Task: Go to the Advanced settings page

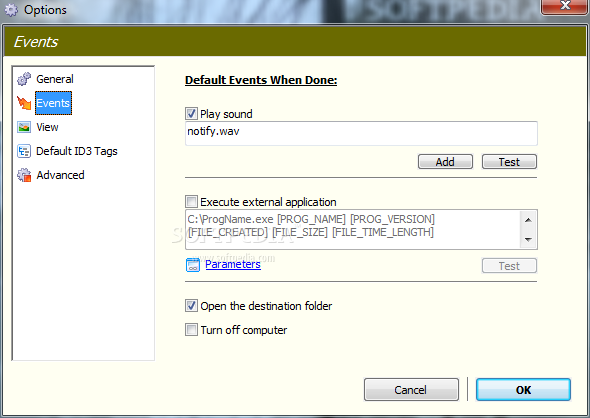Action: tap(60, 175)
